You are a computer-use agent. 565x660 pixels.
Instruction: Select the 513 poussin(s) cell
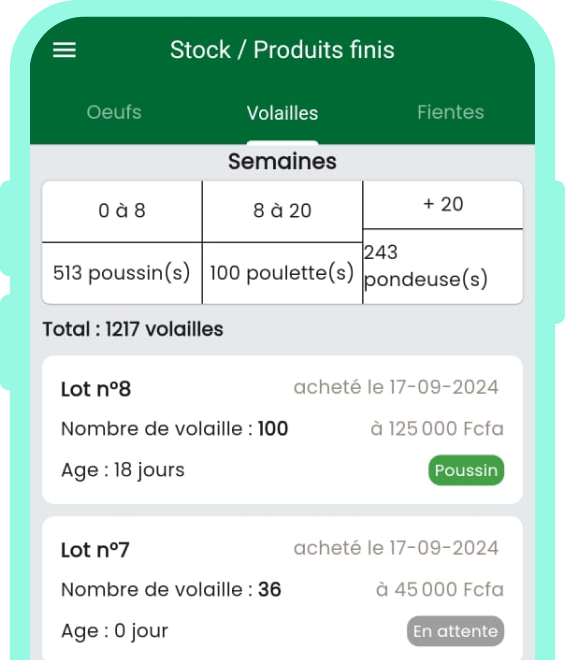[122, 273]
